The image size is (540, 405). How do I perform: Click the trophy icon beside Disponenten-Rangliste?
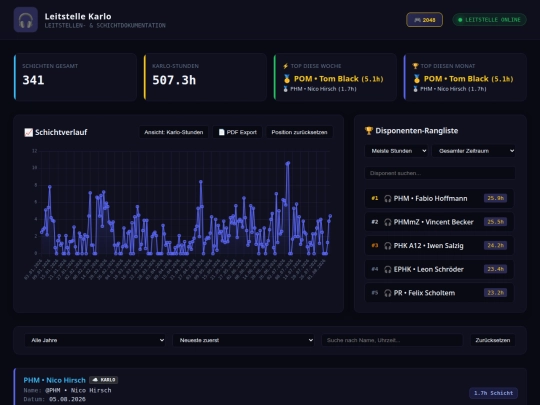click(x=369, y=131)
